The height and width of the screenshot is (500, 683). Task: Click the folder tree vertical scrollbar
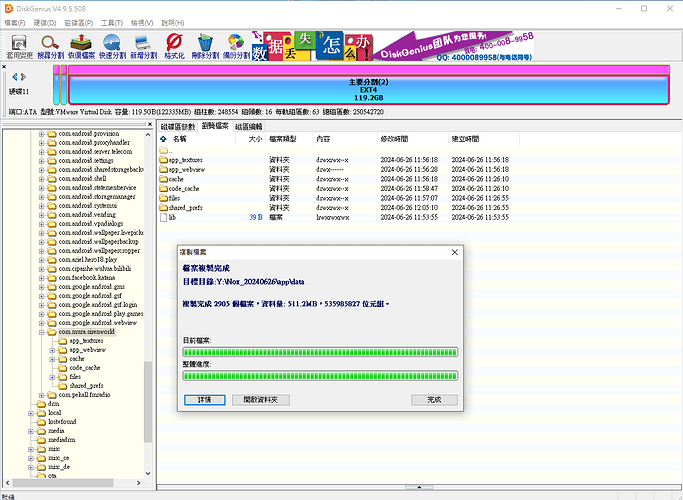pos(148,401)
